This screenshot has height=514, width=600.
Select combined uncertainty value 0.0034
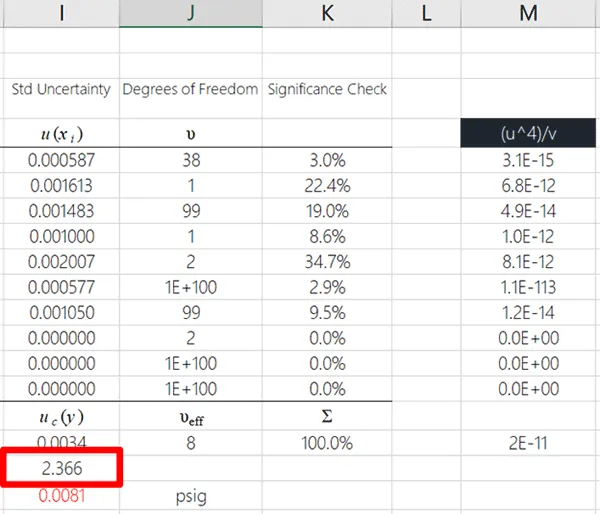[61, 443]
